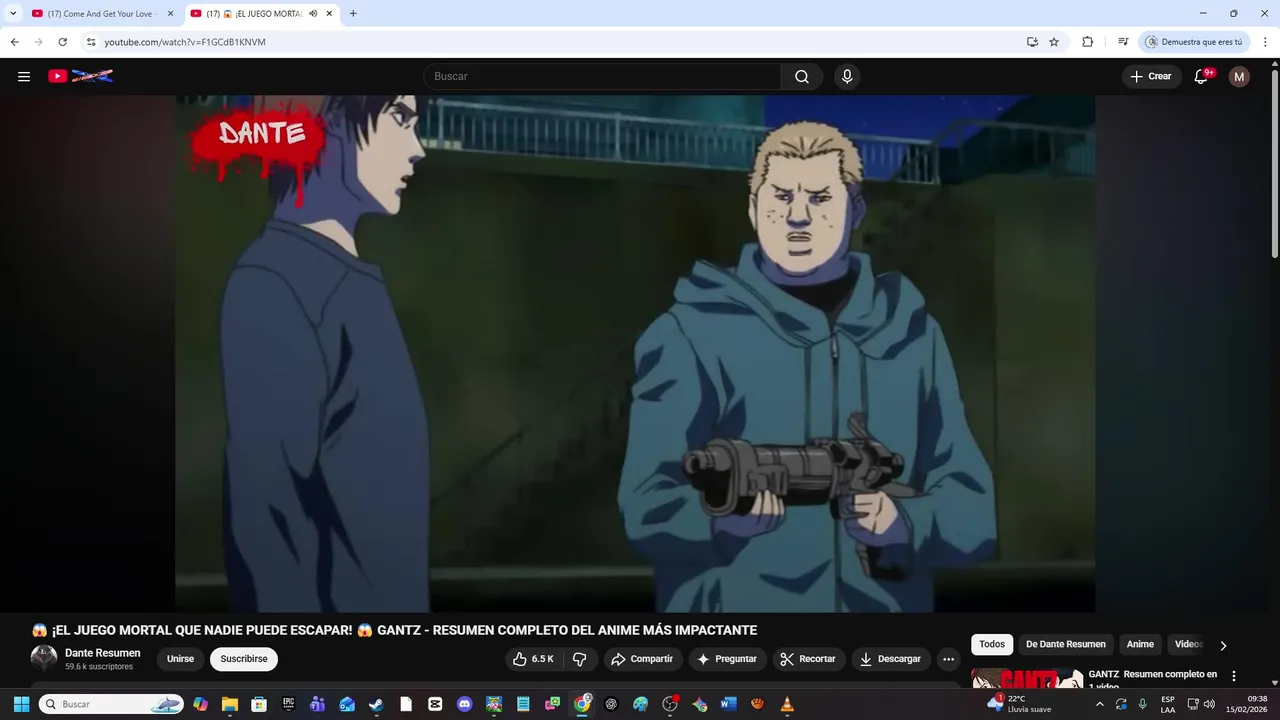
Task: Select the De Dante Resumen chip
Action: 1065,644
